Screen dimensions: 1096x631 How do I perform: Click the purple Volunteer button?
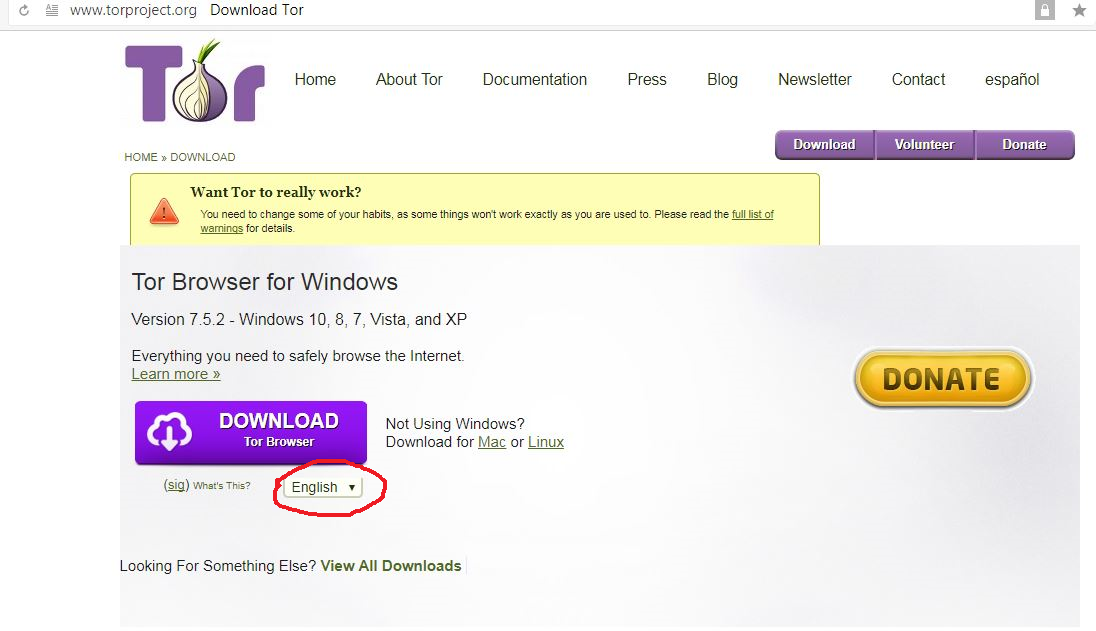click(x=924, y=144)
